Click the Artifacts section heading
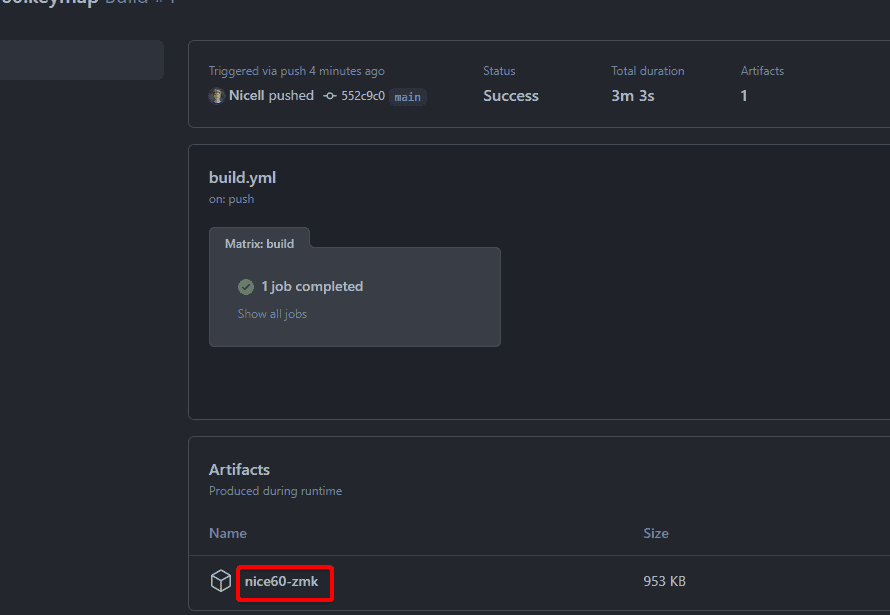This screenshot has width=890, height=615. pos(239,470)
